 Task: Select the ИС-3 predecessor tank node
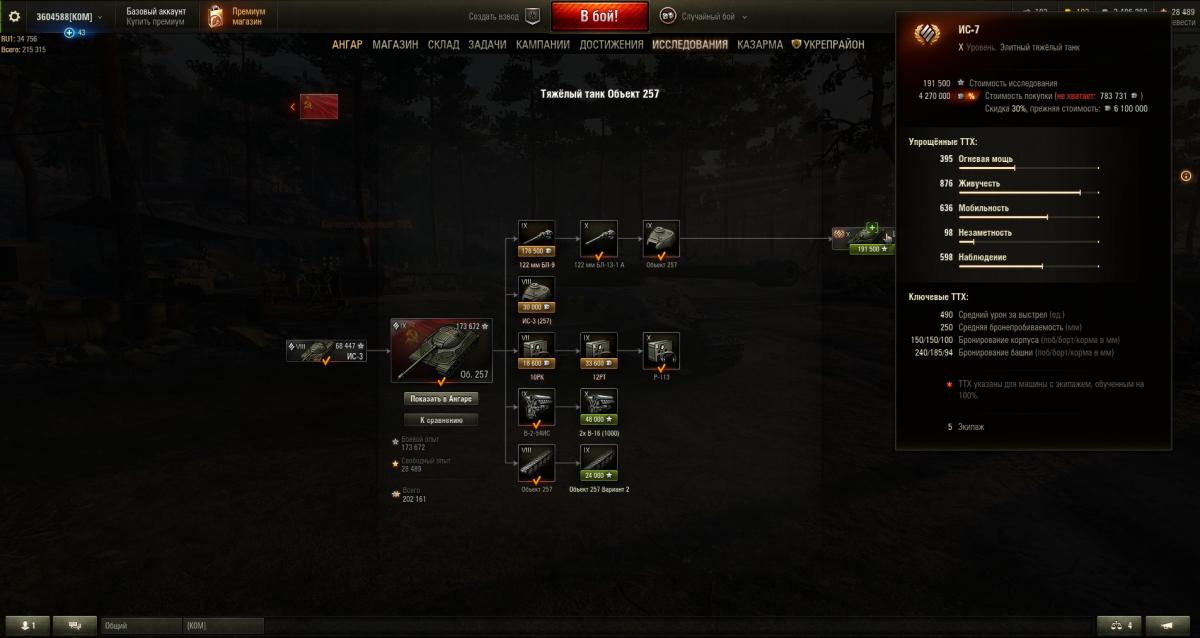click(327, 351)
